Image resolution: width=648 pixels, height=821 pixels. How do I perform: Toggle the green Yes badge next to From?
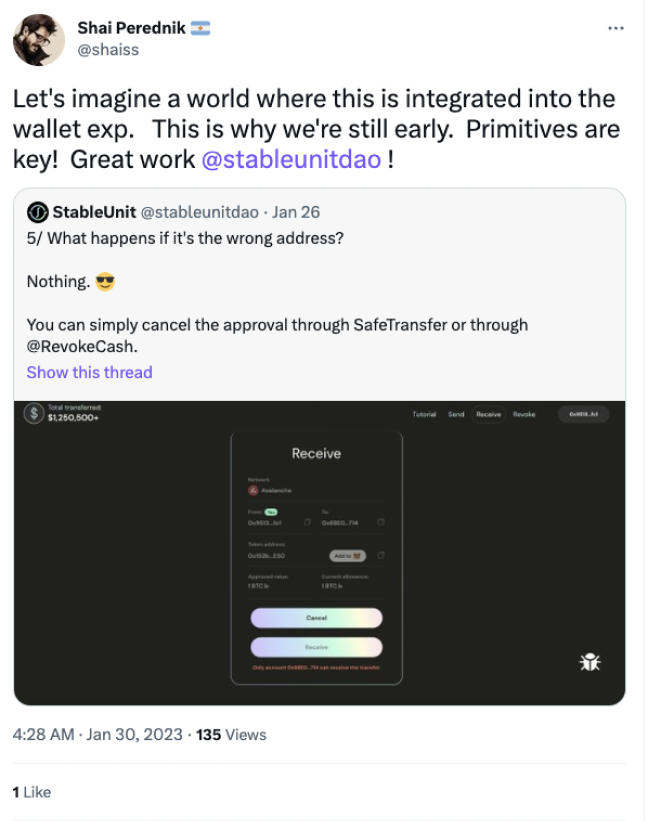269,512
